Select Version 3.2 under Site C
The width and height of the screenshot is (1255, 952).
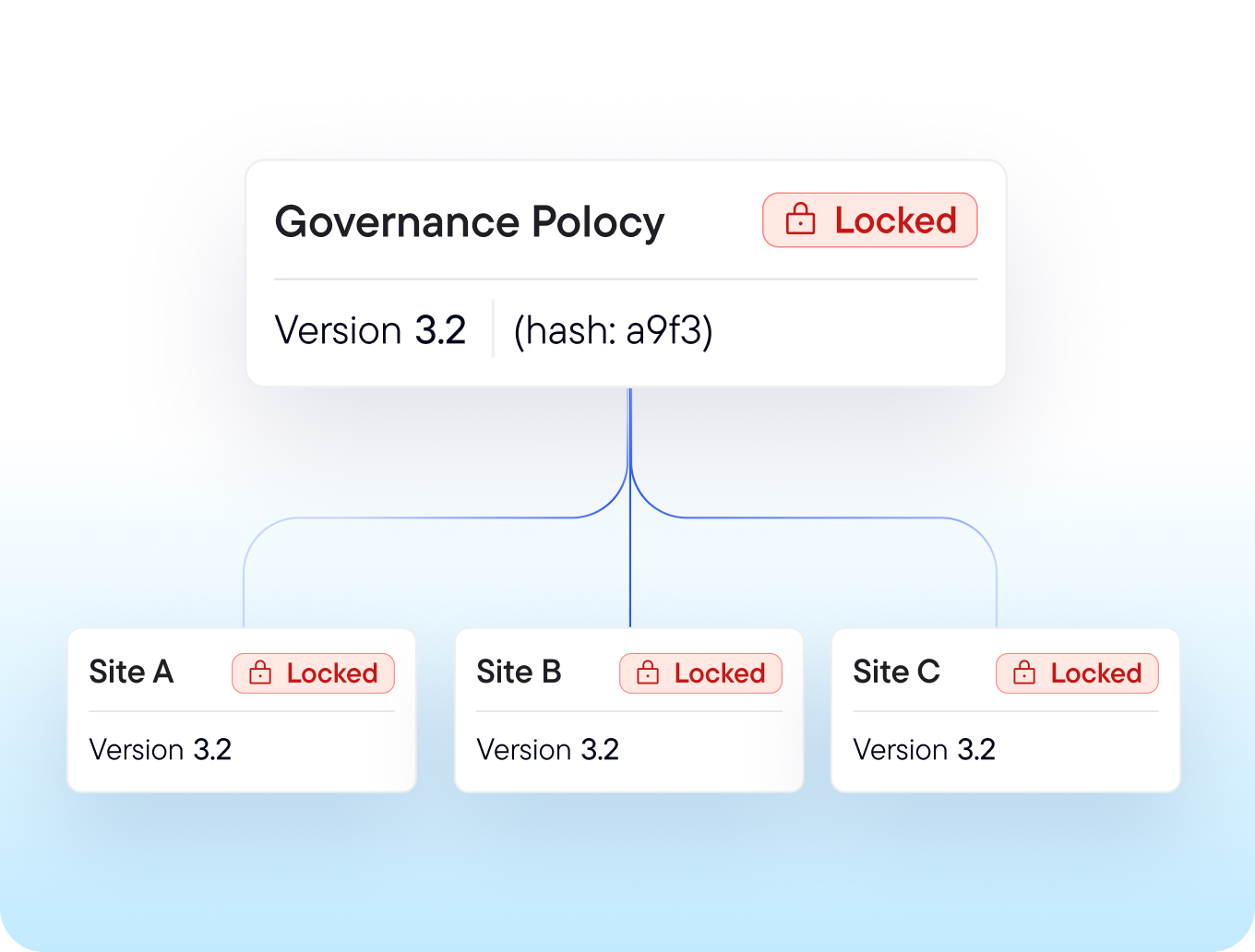pyautogui.click(x=925, y=750)
